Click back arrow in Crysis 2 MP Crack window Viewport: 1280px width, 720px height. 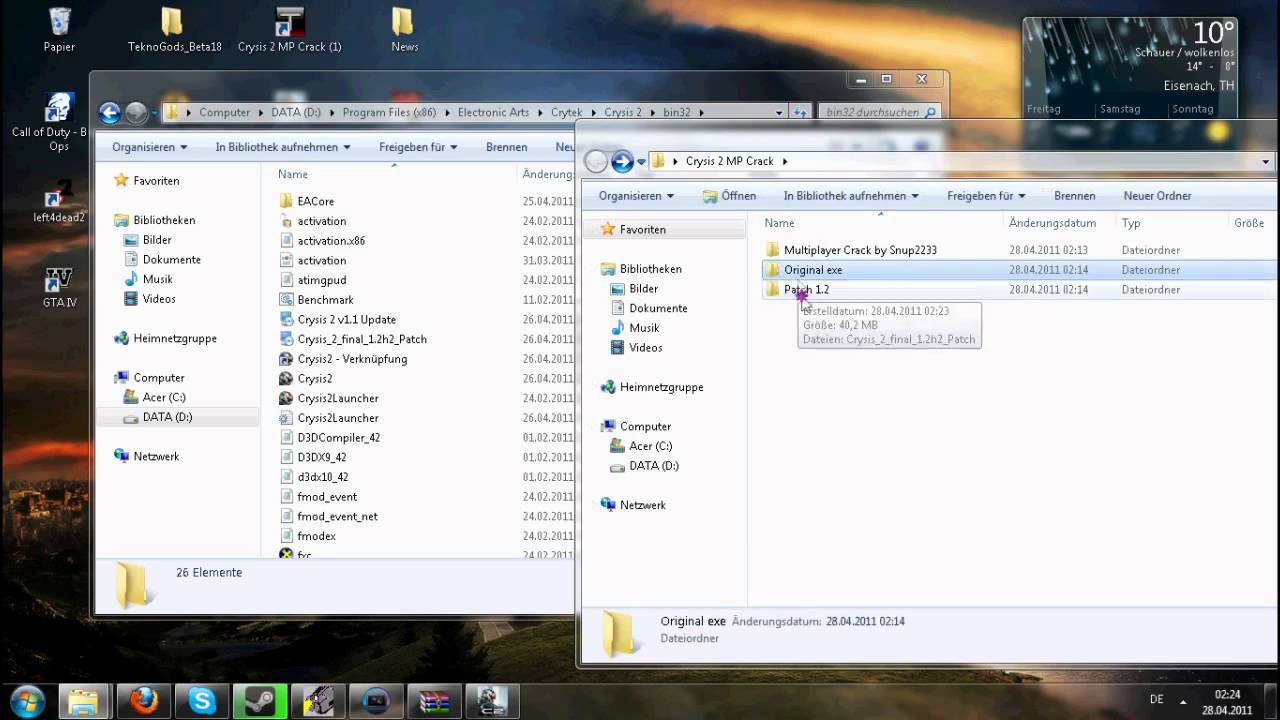596,161
